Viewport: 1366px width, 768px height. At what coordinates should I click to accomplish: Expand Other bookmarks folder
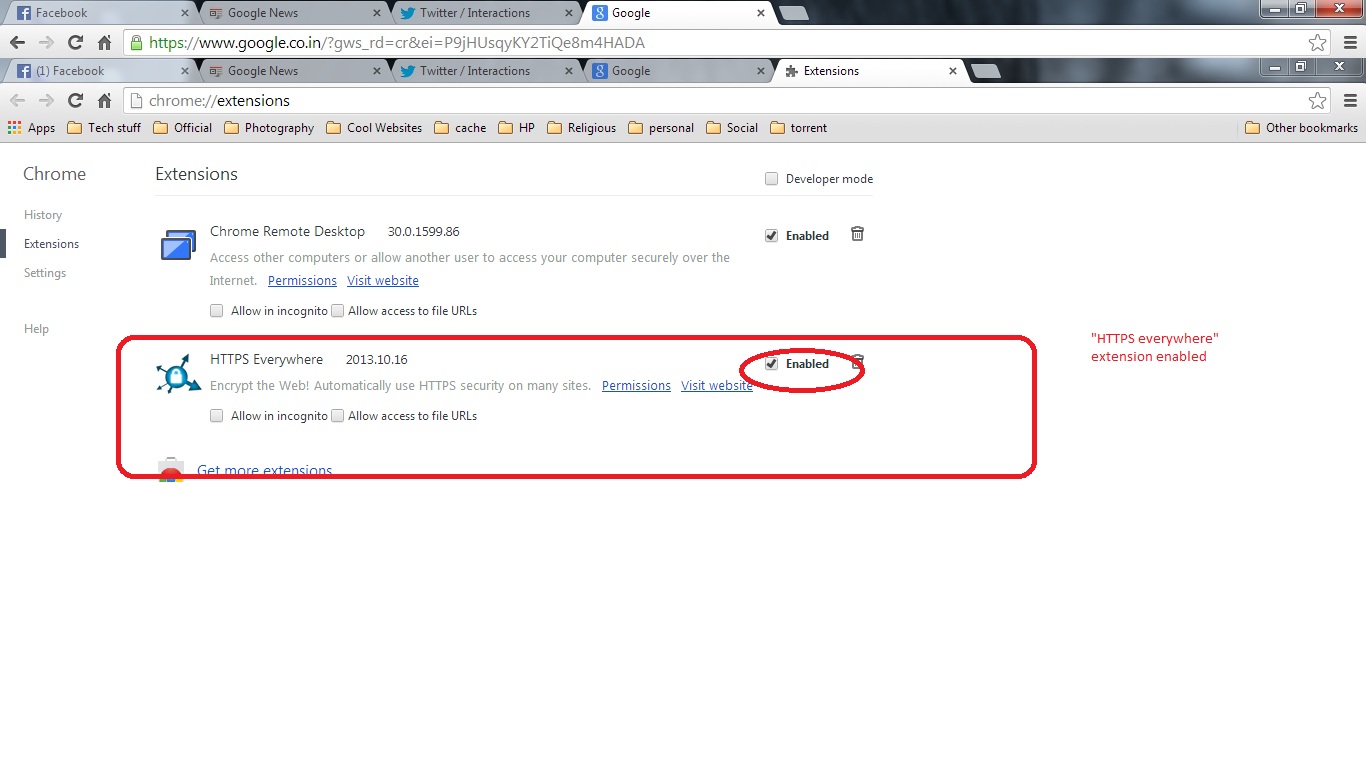click(x=1301, y=128)
